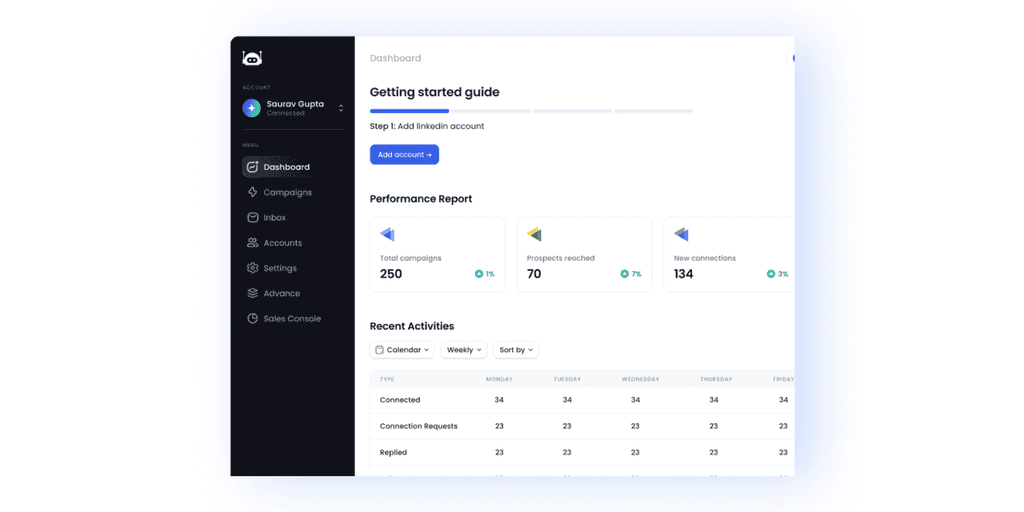This screenshot has width=1024, height=512.
Task: Click the Sales Console pie icon
Action: tap(252, 319)
